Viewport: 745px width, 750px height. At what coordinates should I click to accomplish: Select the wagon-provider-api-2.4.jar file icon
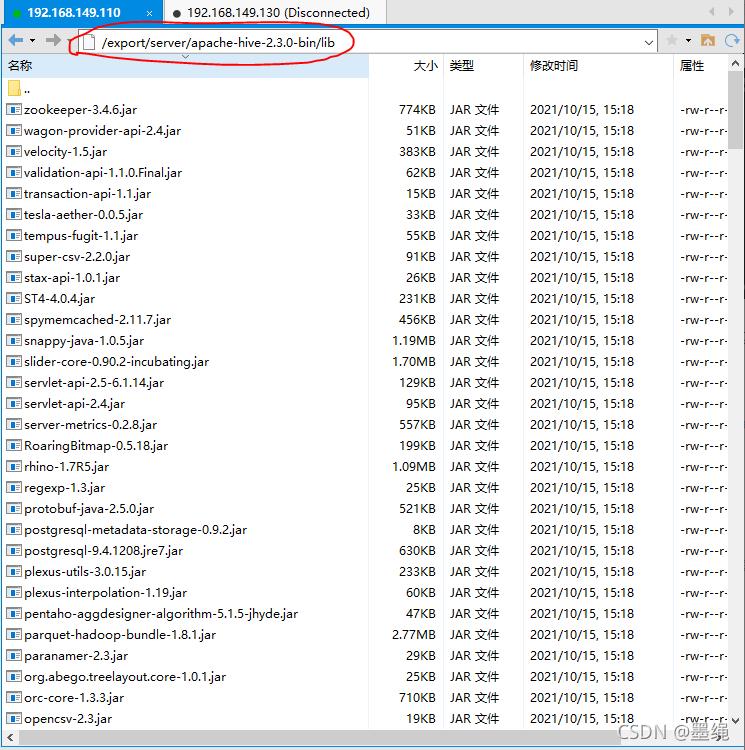tap(14, 131)
